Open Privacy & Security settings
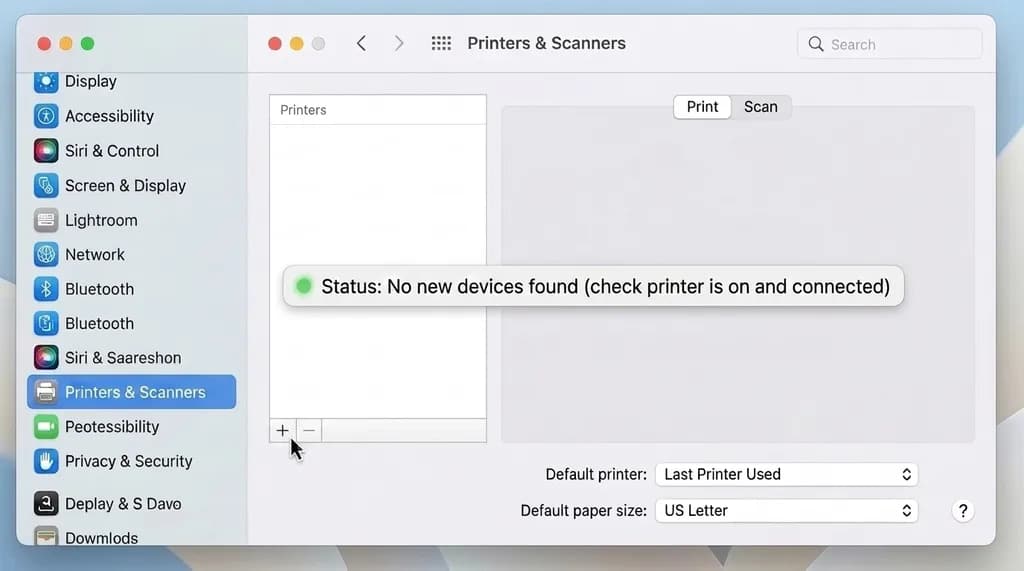1024x571 pixels. [x=131, y=461]
